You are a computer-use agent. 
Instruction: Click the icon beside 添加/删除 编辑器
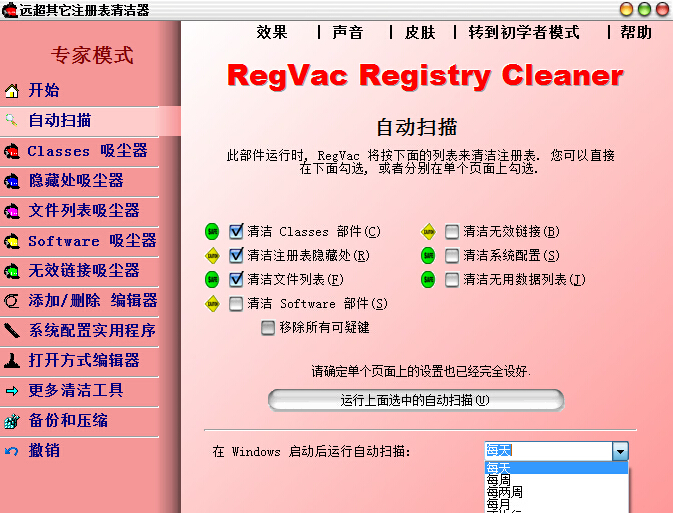point(12,301)
